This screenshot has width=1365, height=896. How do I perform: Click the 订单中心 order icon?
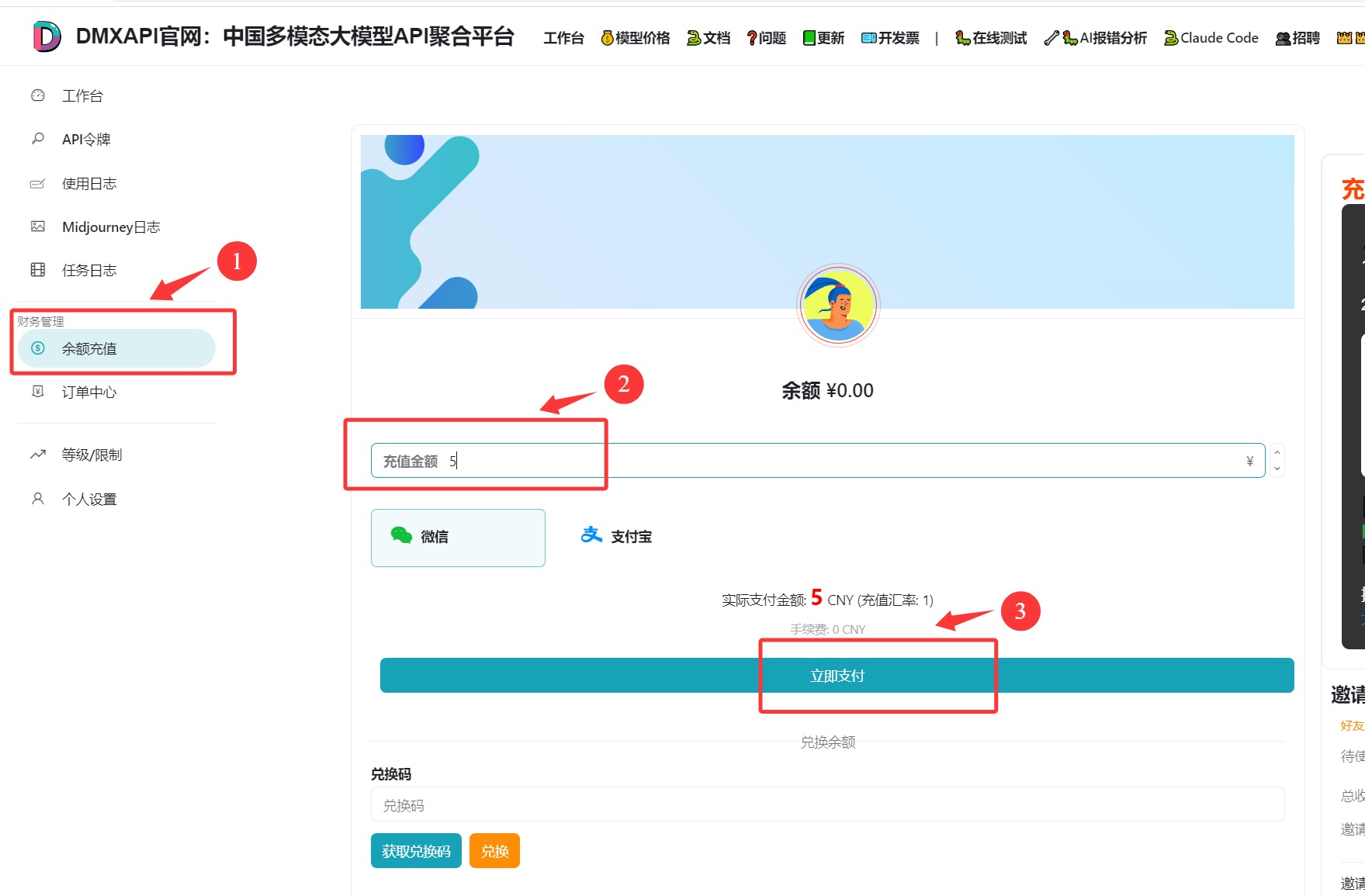click(x=37, y=392)
